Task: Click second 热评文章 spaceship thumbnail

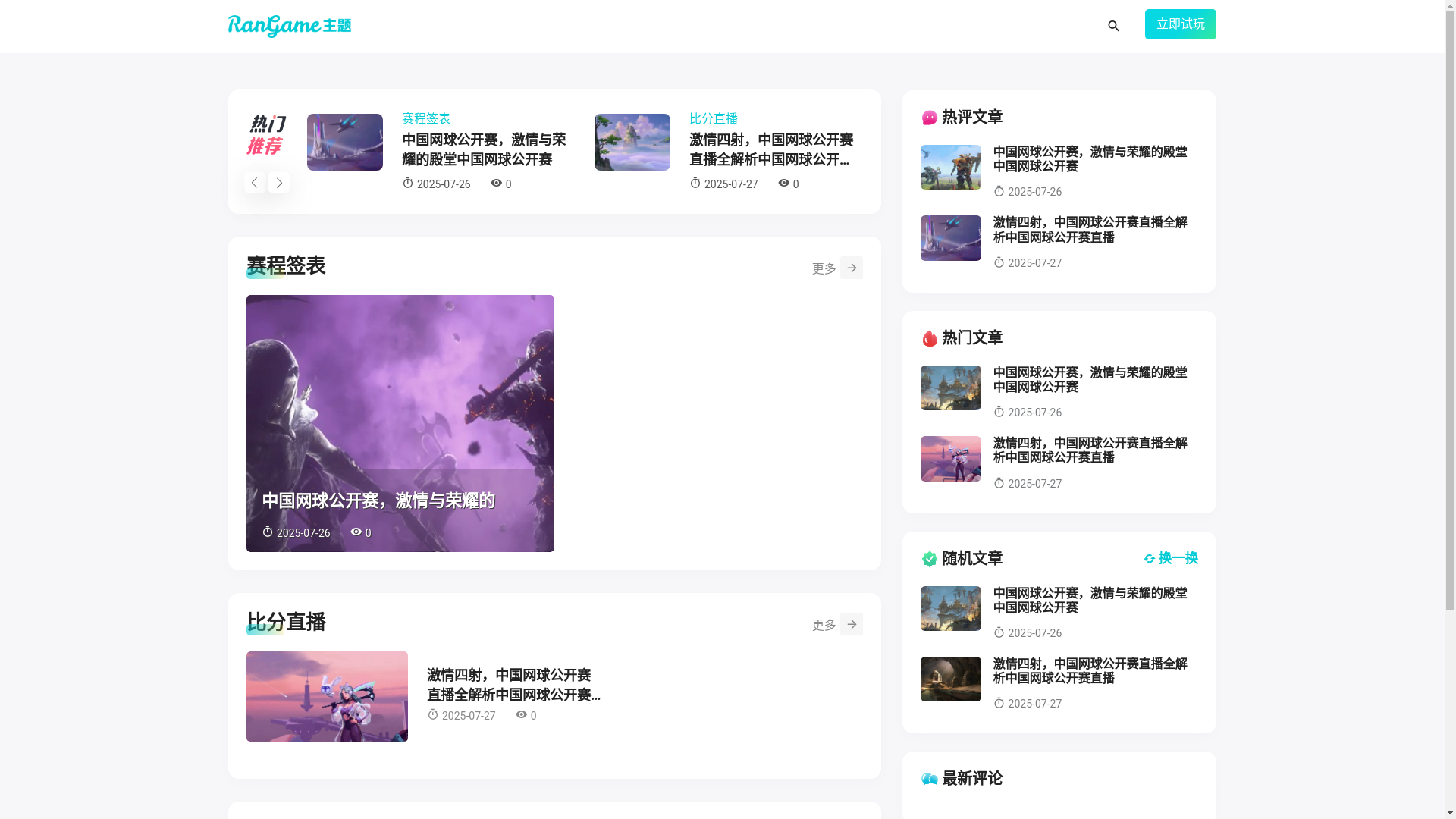Action: (x=950, y=238)
